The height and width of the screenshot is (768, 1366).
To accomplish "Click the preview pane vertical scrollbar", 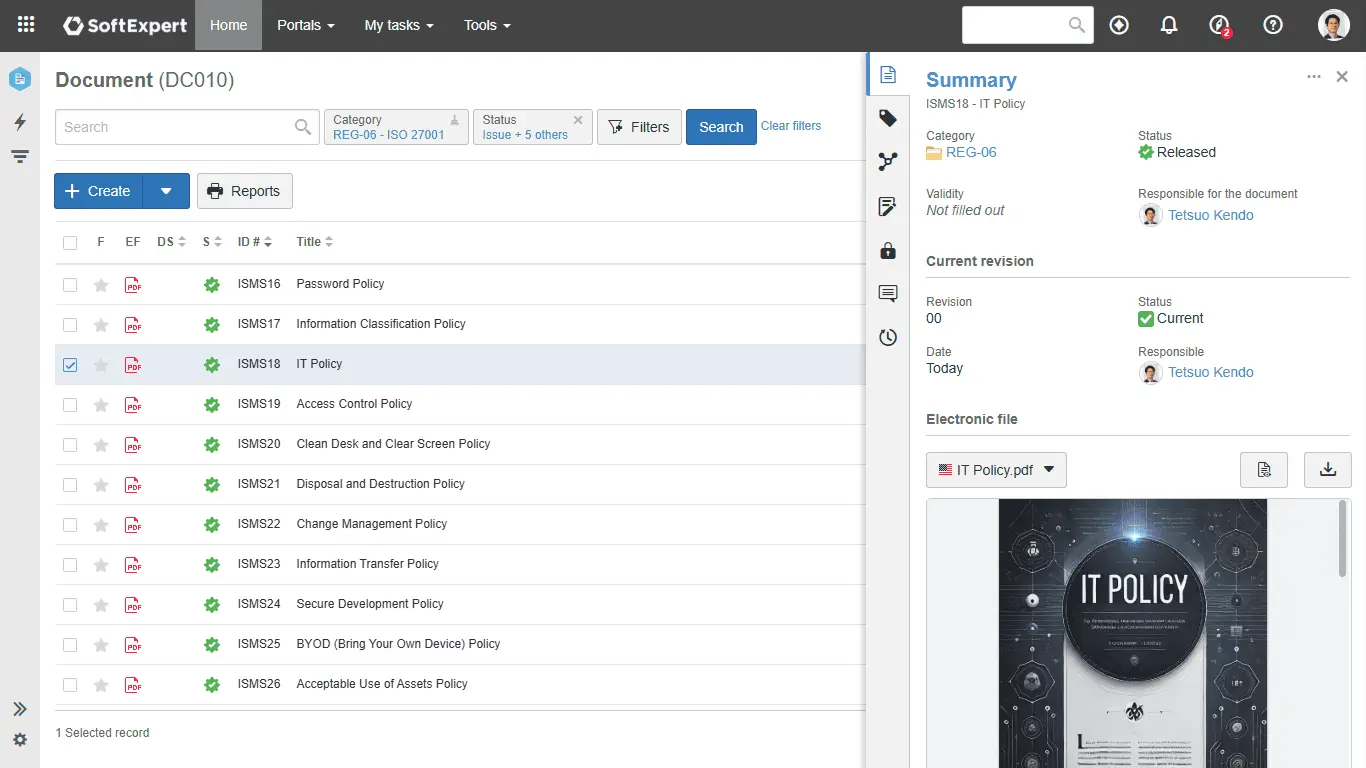I will point(1343,540).
